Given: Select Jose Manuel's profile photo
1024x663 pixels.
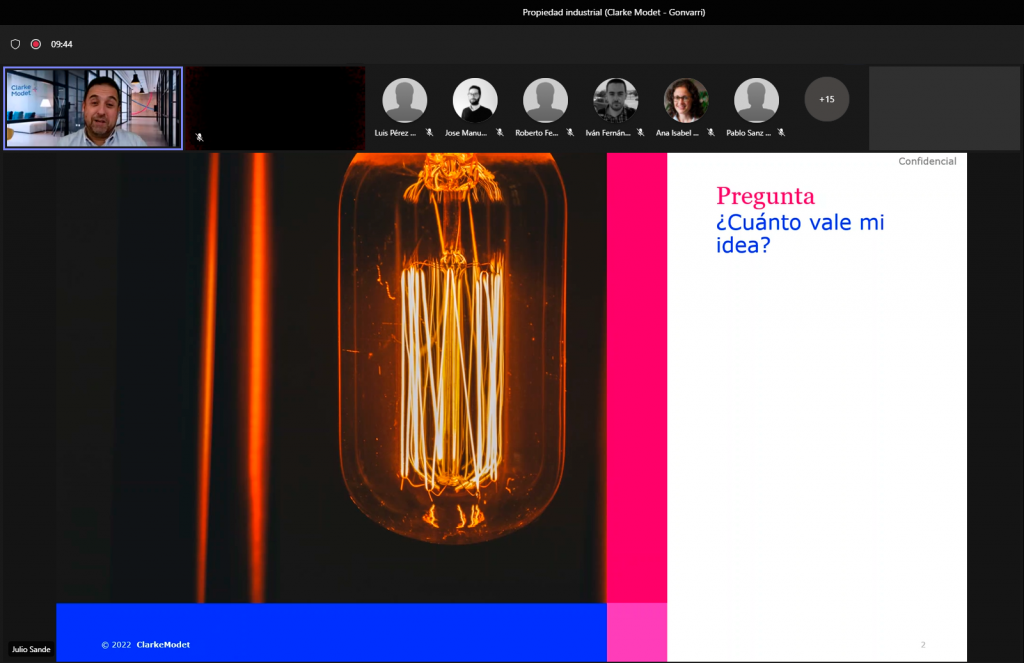Looking at the screenshot, I should coord(475,100).
